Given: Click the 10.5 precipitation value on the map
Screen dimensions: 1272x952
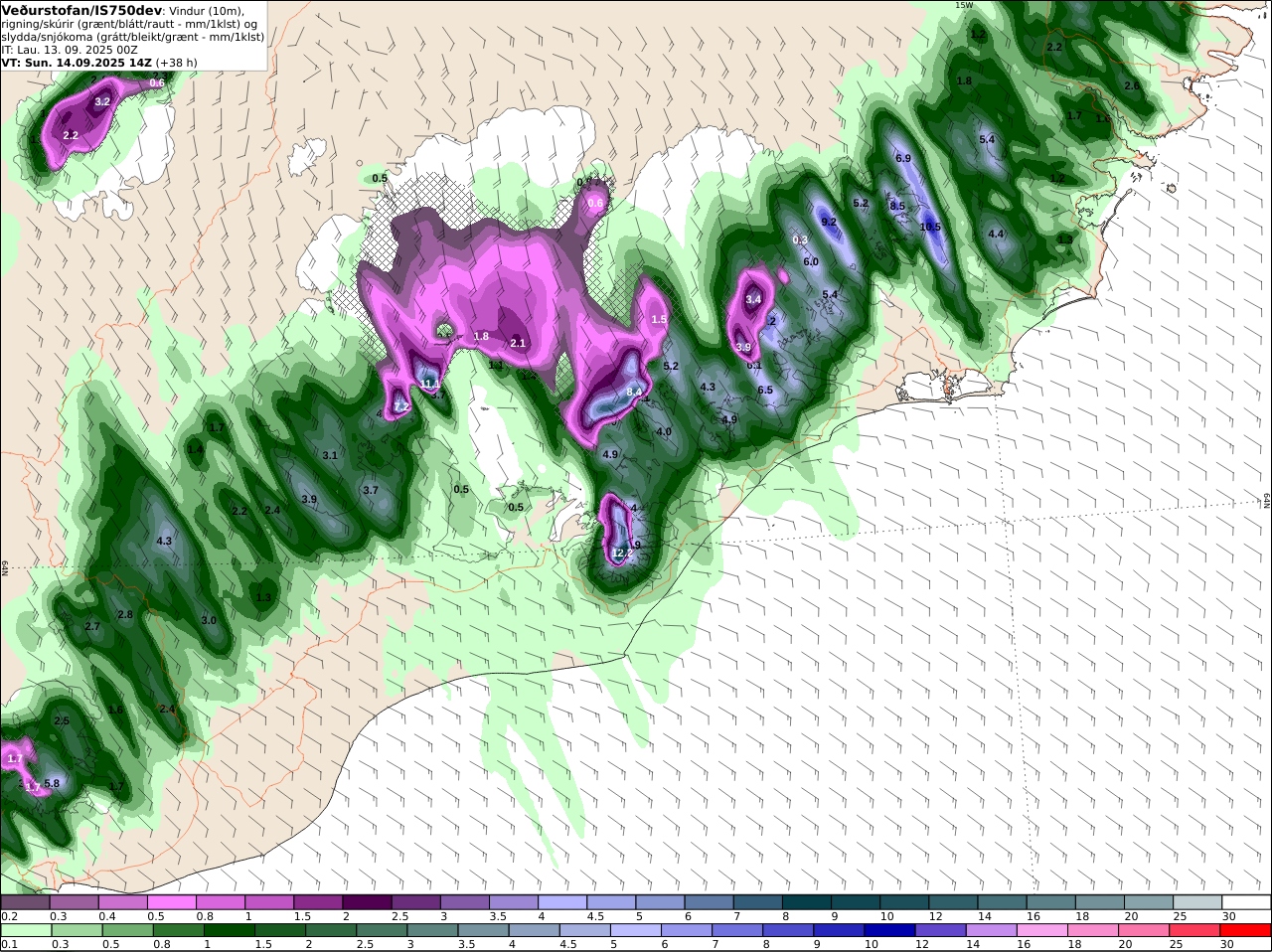Looking at the screenshot, I should (930, 227).
